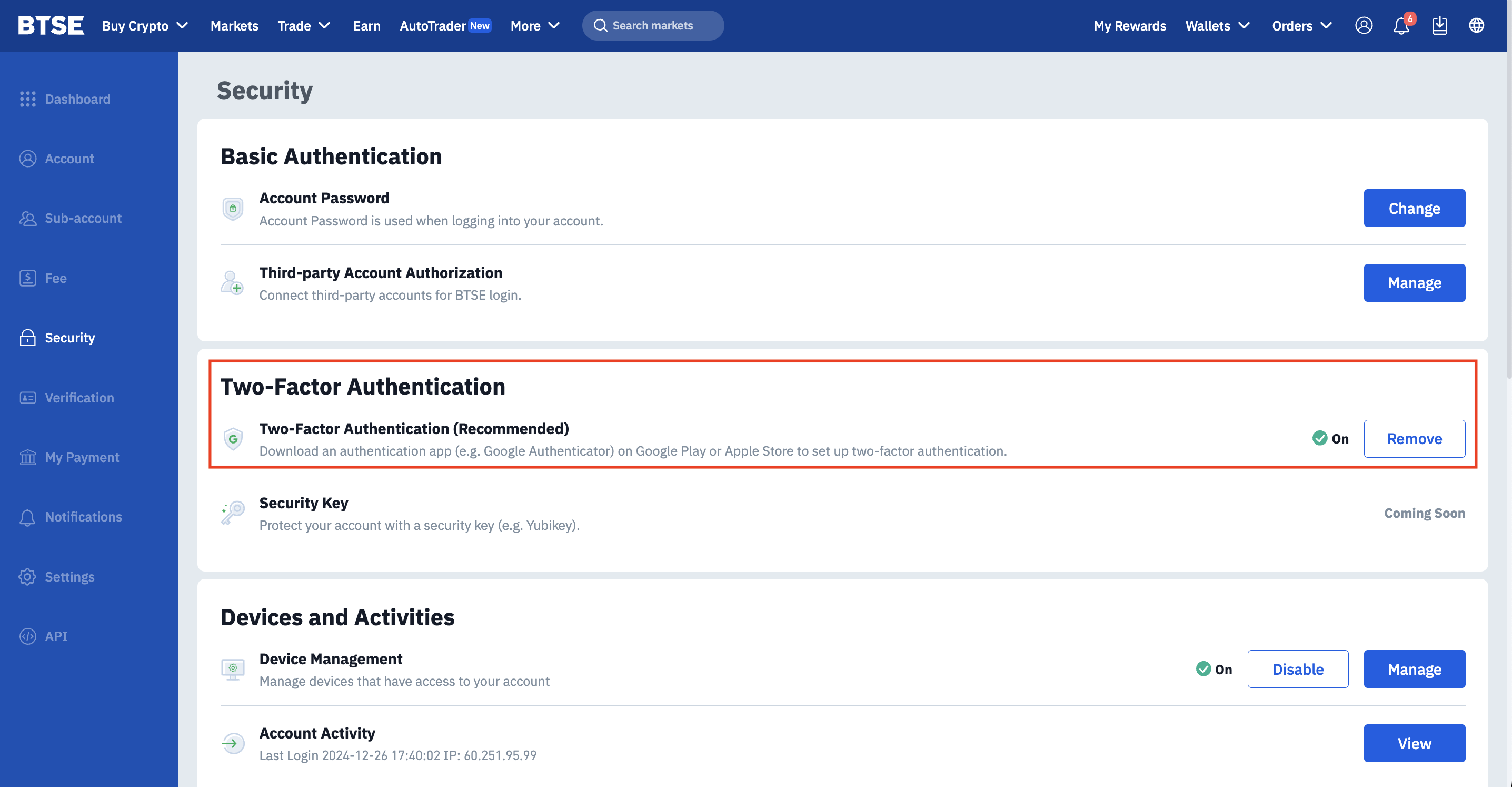1512x787 pixels.
Task: View Account Activity
Action: point(1414,743)
